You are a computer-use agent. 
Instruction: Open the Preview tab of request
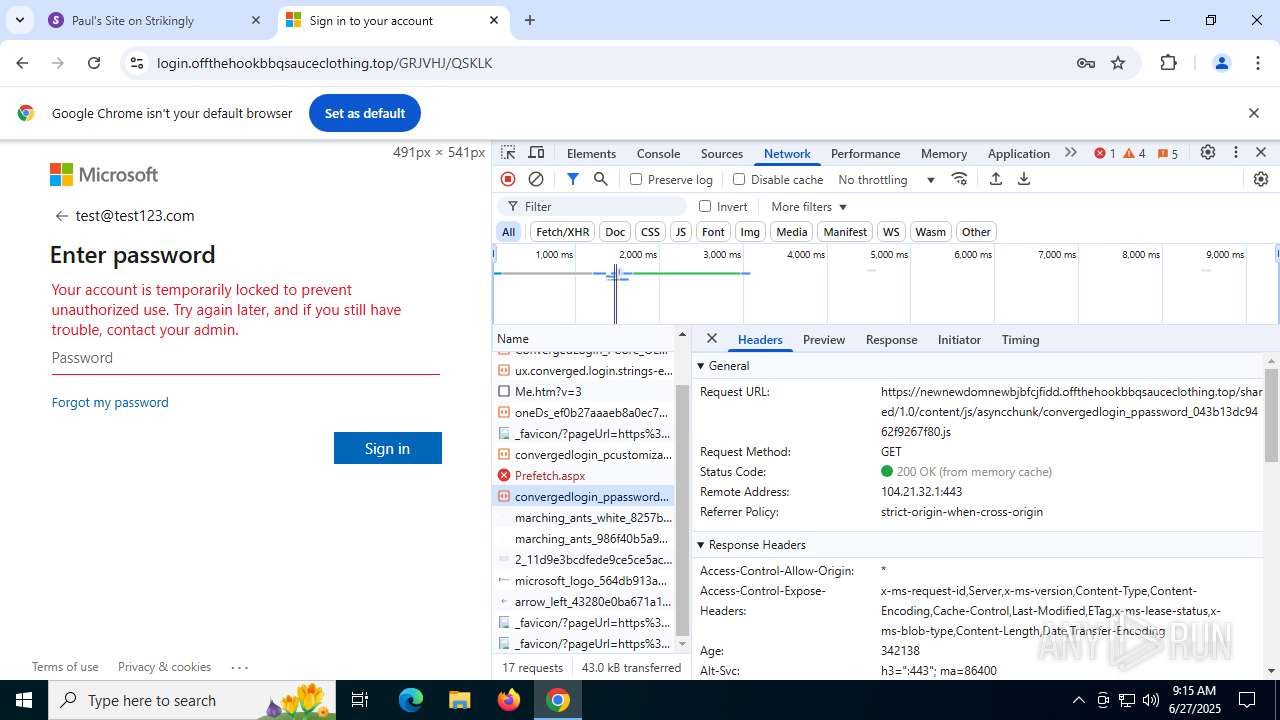pyautogui.click(x=824, y=340)
